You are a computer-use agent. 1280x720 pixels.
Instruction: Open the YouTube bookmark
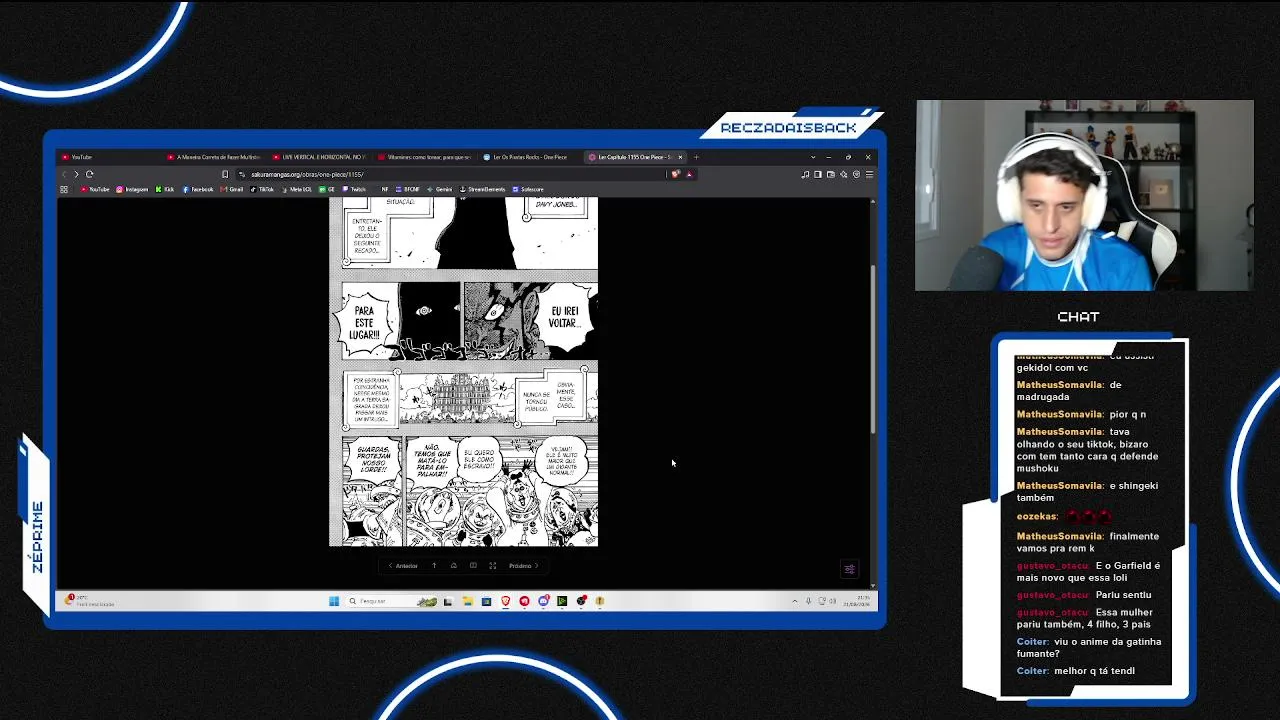pyautogui.click(x=95, y=189)
